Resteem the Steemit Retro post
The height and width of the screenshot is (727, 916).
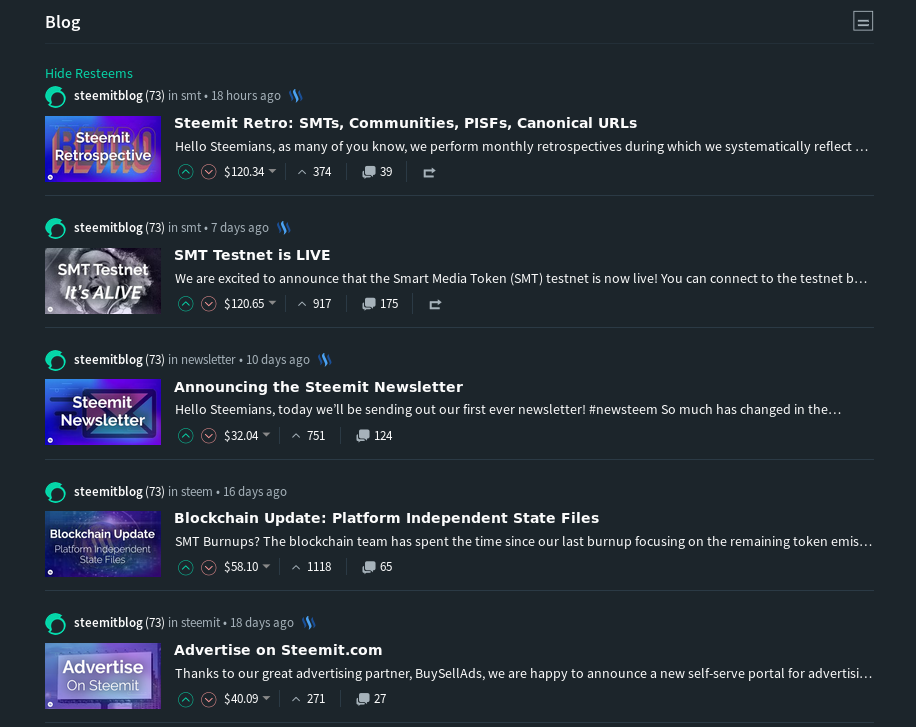[x=429, y=172]
